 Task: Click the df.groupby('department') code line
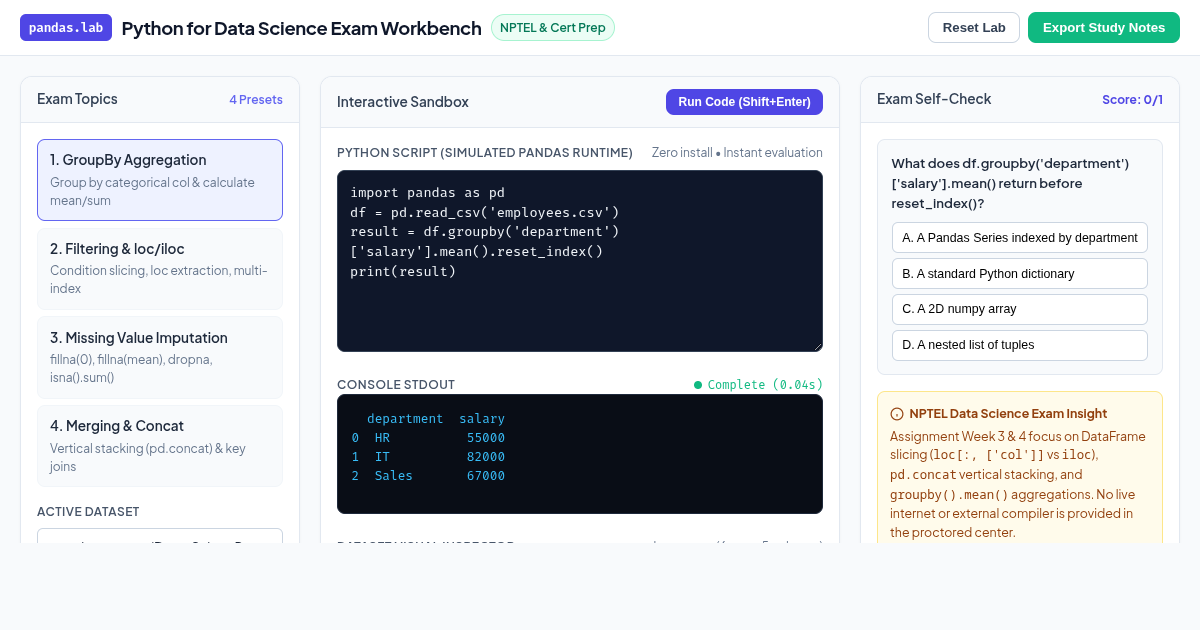click(x=485, y=231)
